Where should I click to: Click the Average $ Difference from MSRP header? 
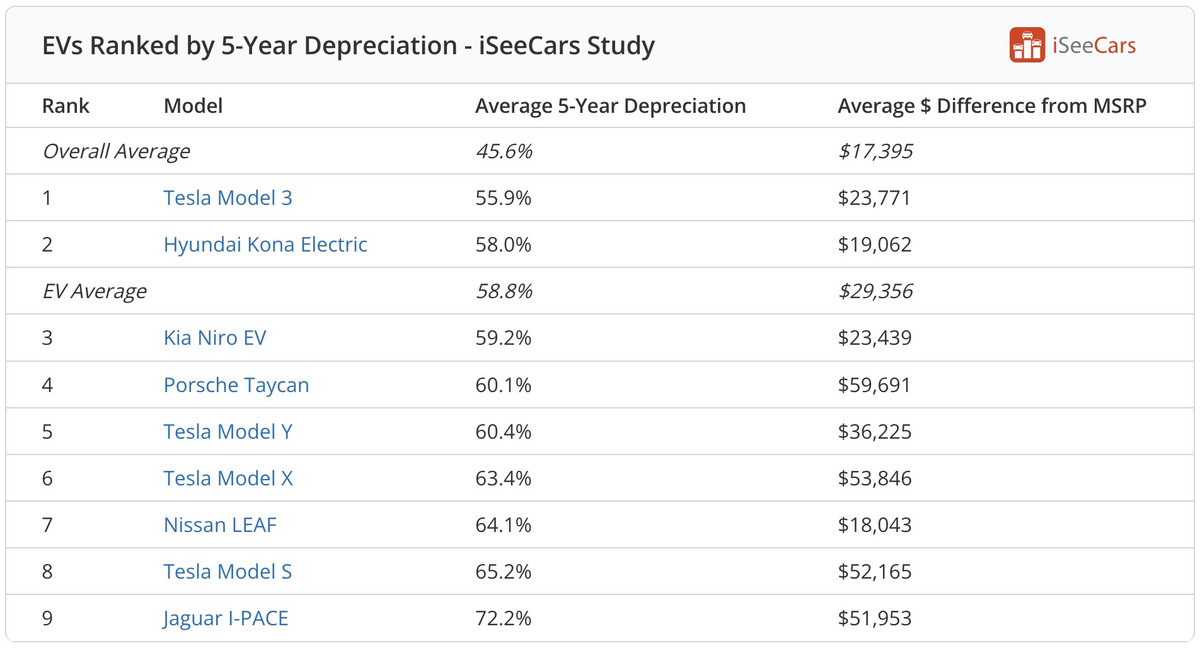point(992,106)
